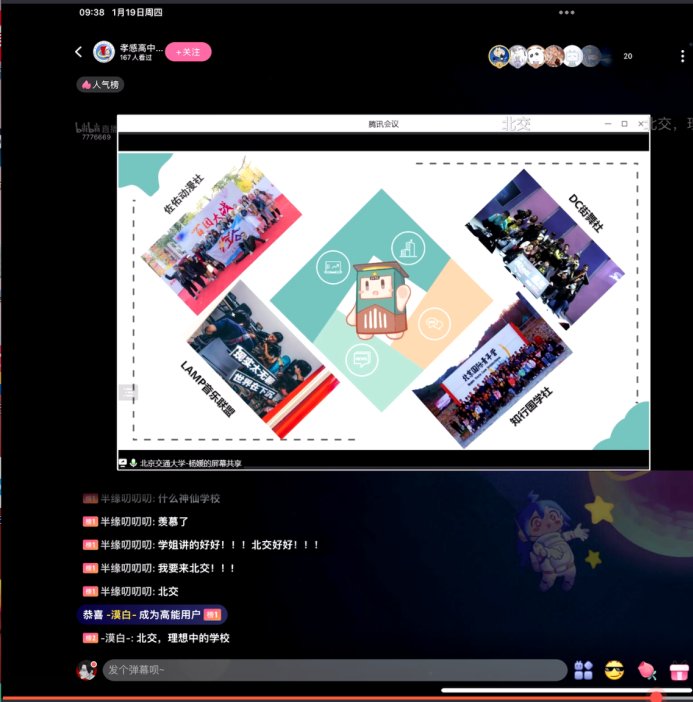Maximize the 腾讯会议 window
Screen dimensions: 693x702
click(624, 124)
